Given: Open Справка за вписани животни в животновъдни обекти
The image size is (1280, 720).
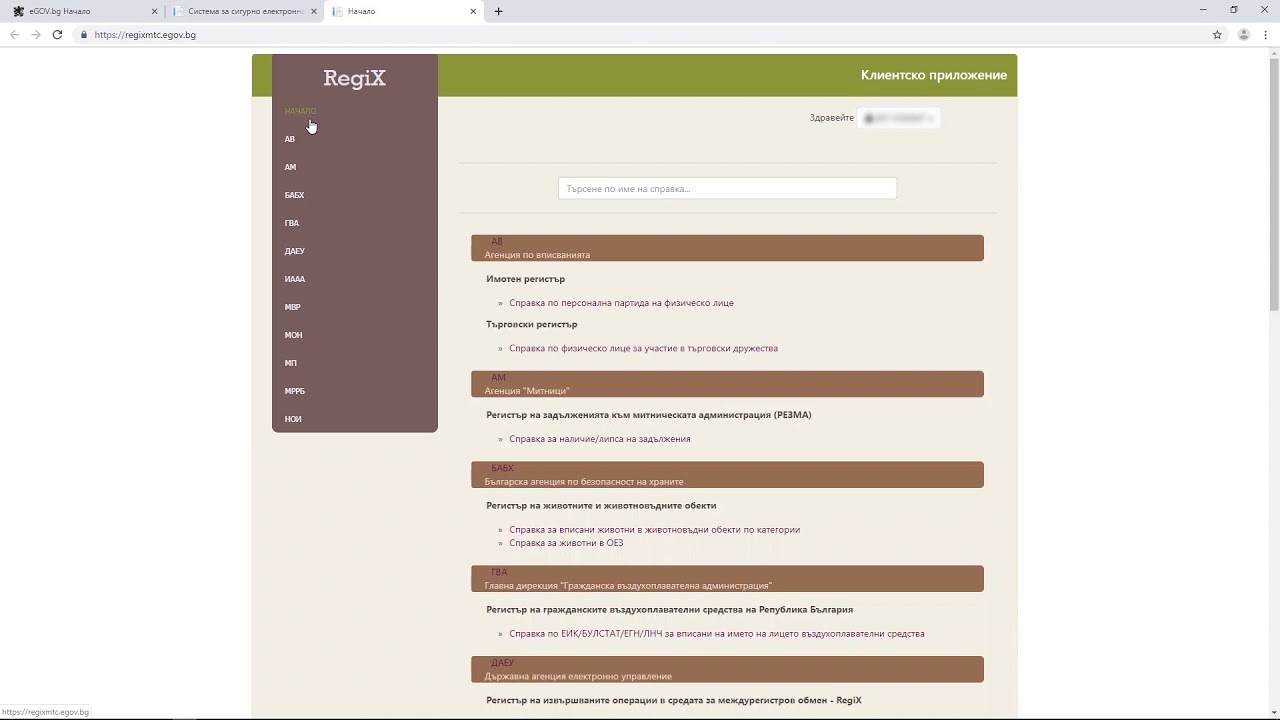Looking at the screenshot, I should [x=654, y=530].
